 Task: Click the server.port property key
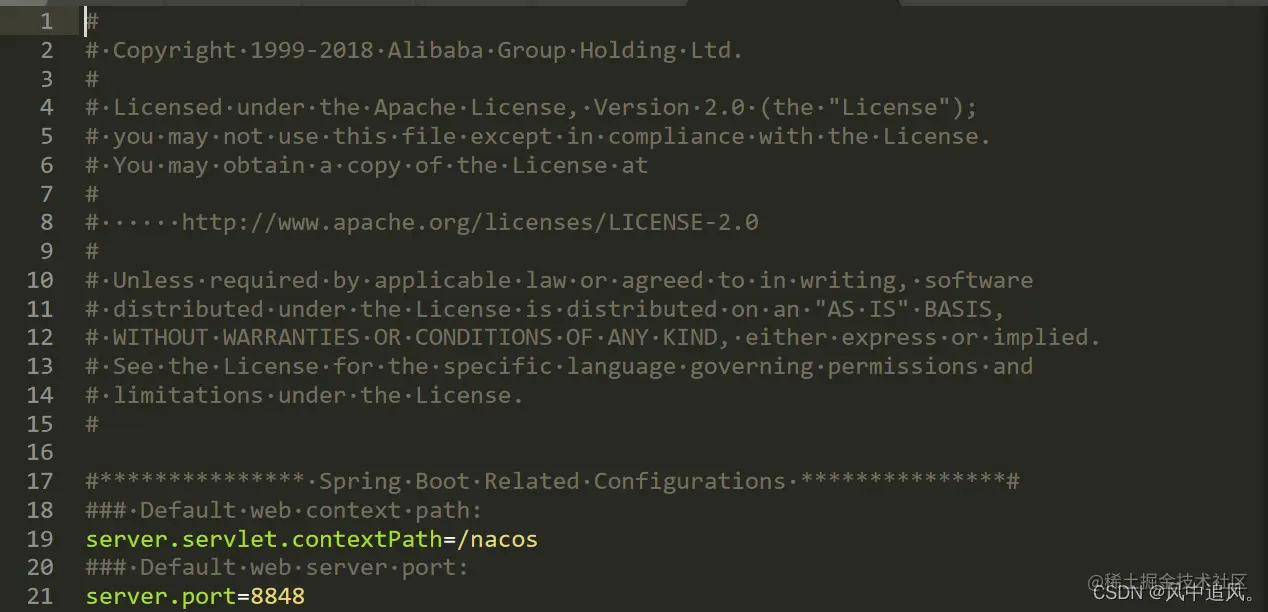[x=161, y=597]
